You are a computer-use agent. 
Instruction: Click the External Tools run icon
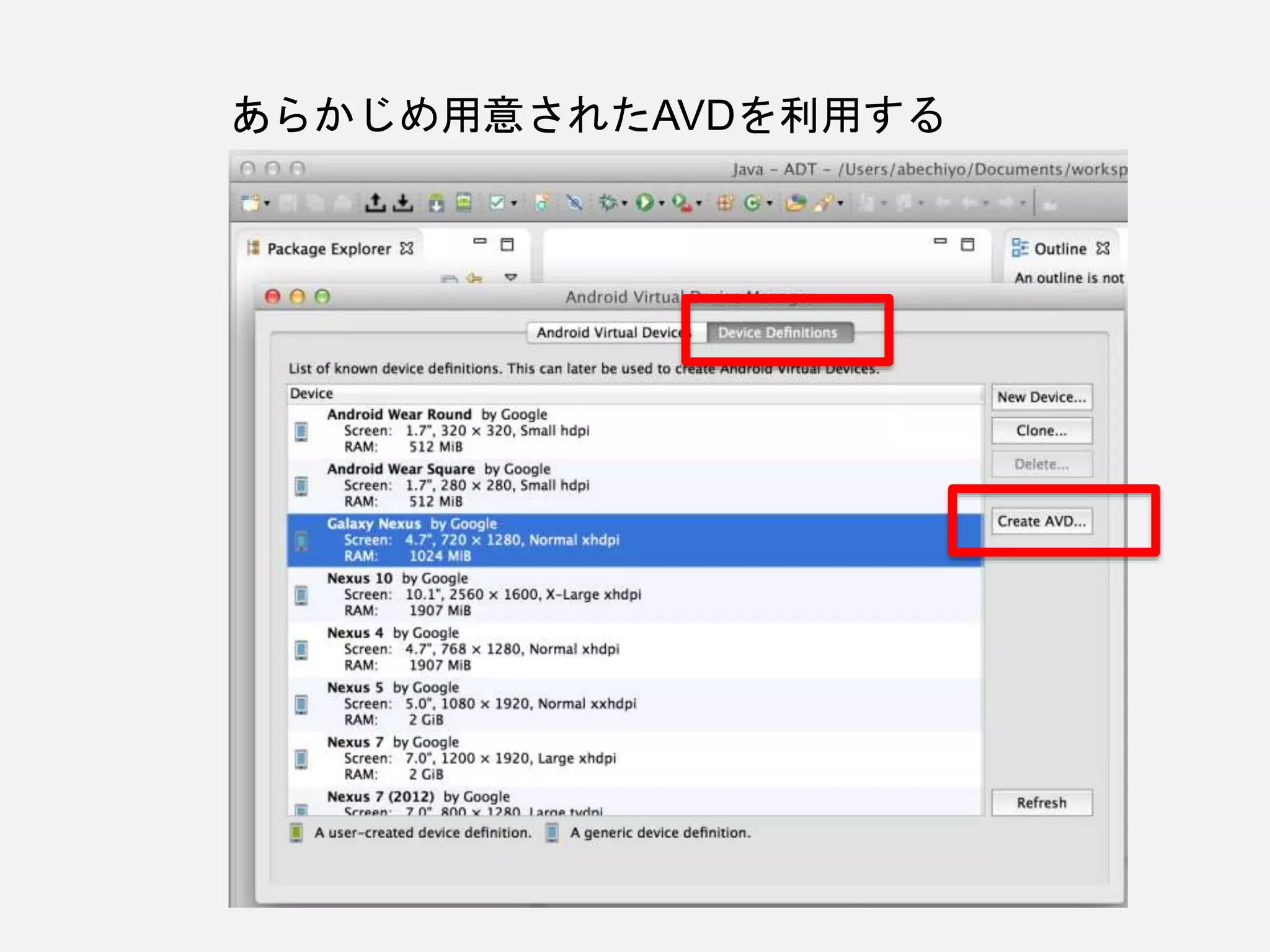(x=682, y=203)
